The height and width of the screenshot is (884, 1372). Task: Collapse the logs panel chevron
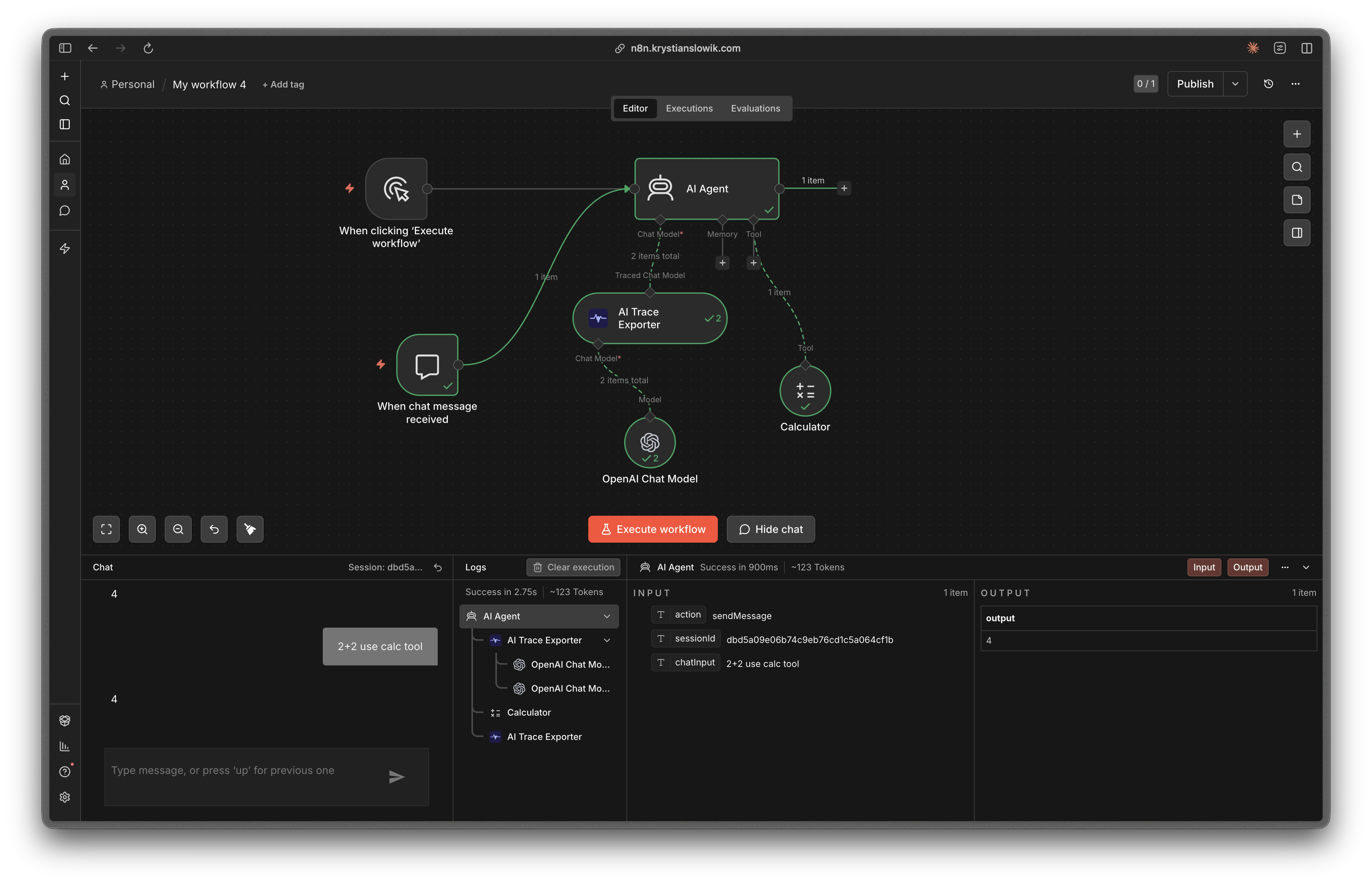[x=1306, y=567]
